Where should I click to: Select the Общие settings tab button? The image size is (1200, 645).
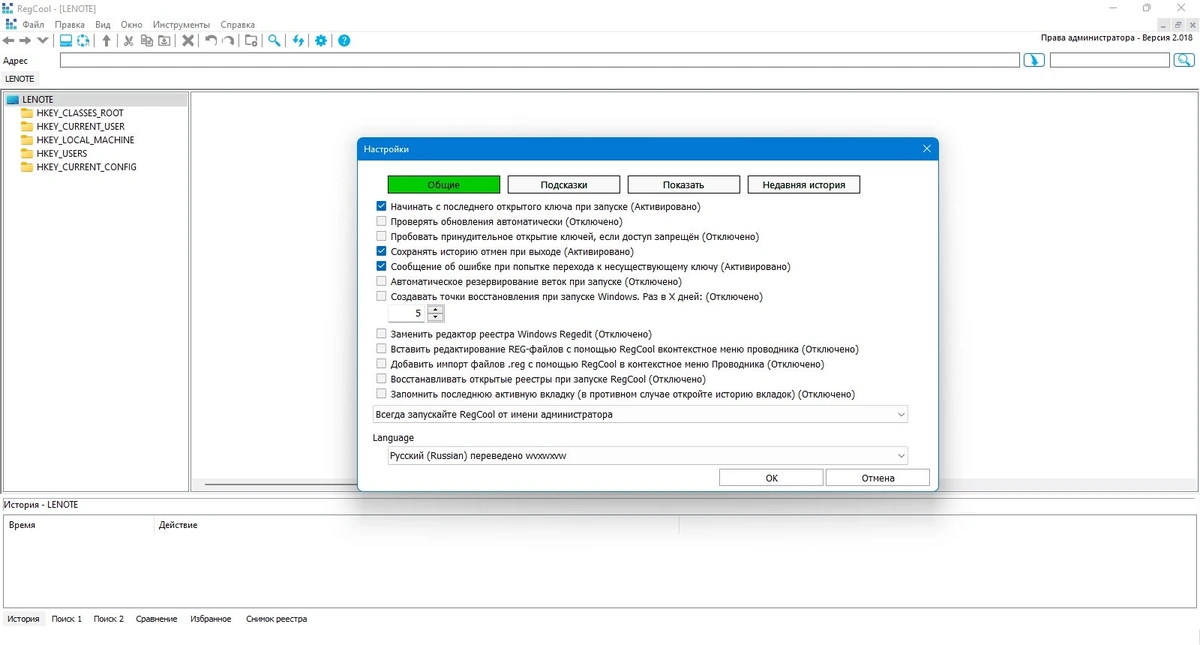tap(444, 185)
